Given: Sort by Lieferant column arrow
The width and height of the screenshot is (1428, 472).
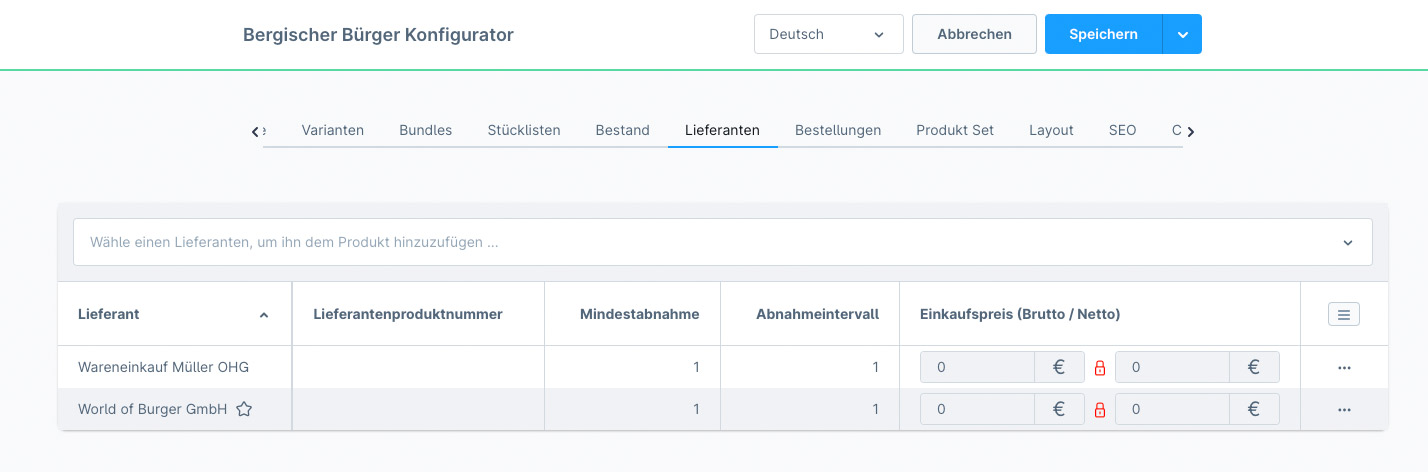Looking at the screenshot, I should (x=264, y=315).
